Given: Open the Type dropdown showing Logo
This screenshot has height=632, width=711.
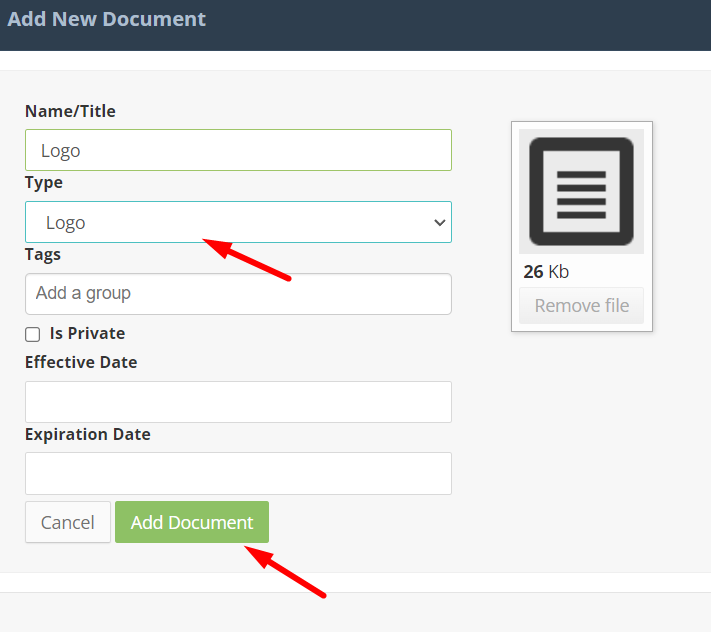Looking at the screenshot, I should click(x=239, y=222).
